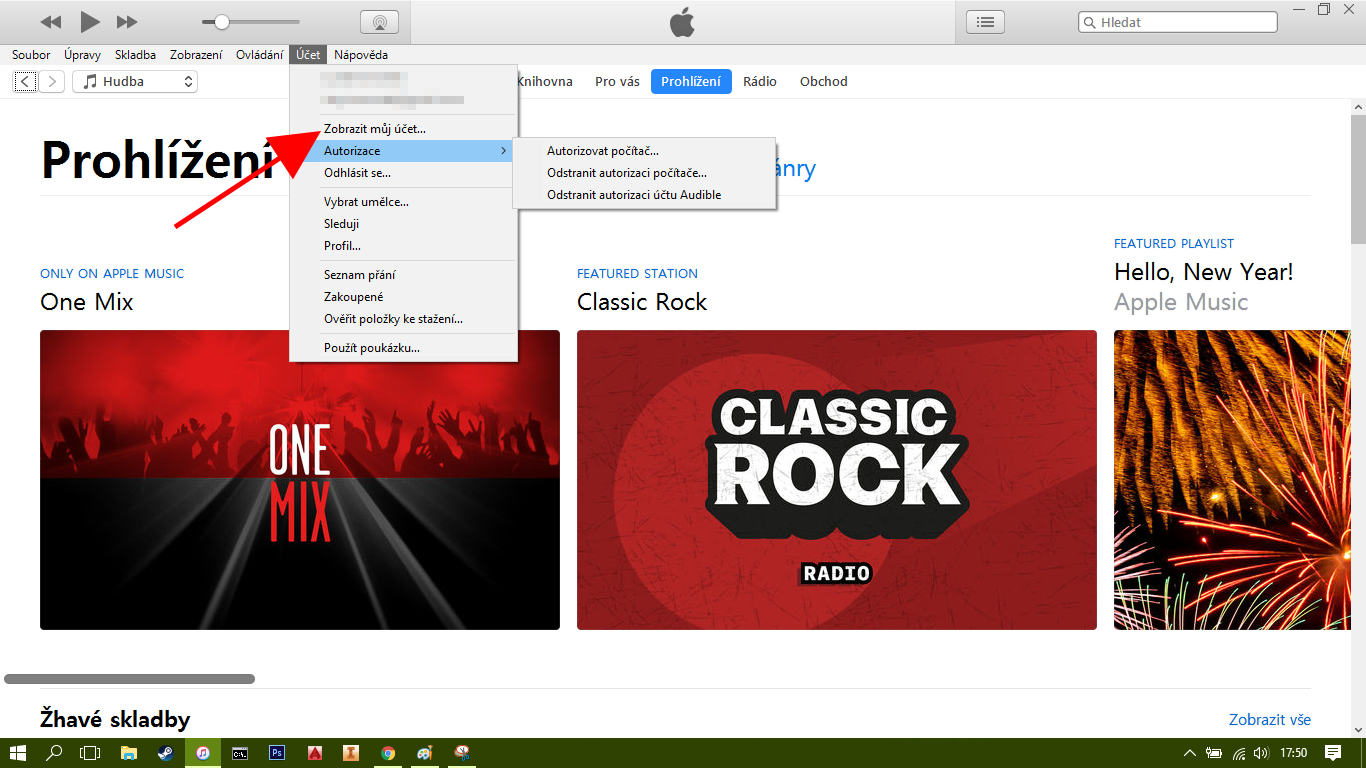The image size is (1366, 768).
Task: Open the Windows Start menu
Action: point(18,753)
